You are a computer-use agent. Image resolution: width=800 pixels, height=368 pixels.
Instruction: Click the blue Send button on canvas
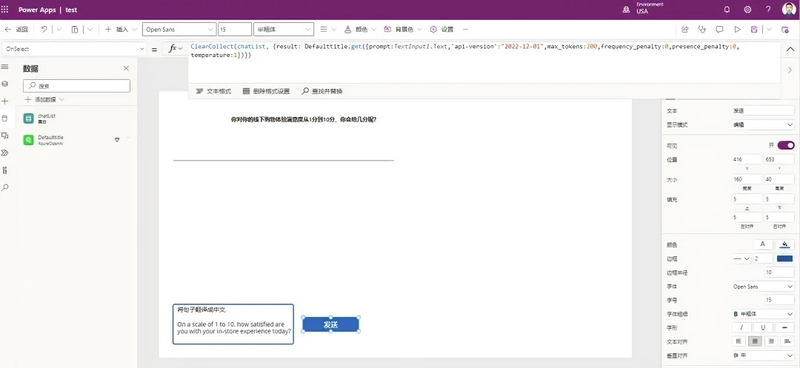331,325
